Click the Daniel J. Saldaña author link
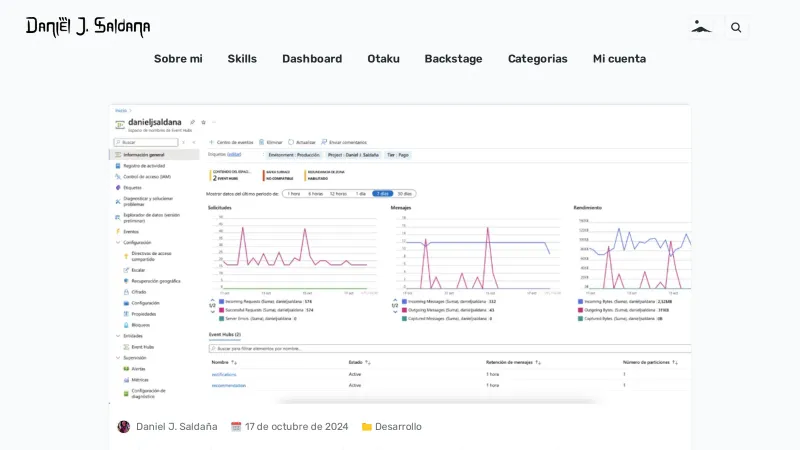Screen dimensions: 800x450 (176, 427)
